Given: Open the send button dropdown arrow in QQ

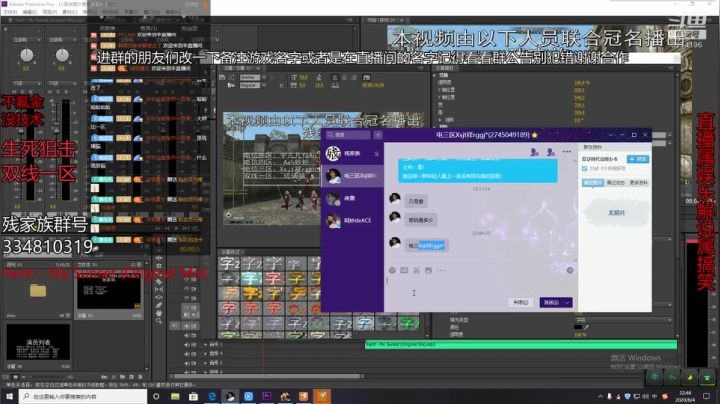Looking at the screenshot, I should pyautogui.click(x=568, y=303).
